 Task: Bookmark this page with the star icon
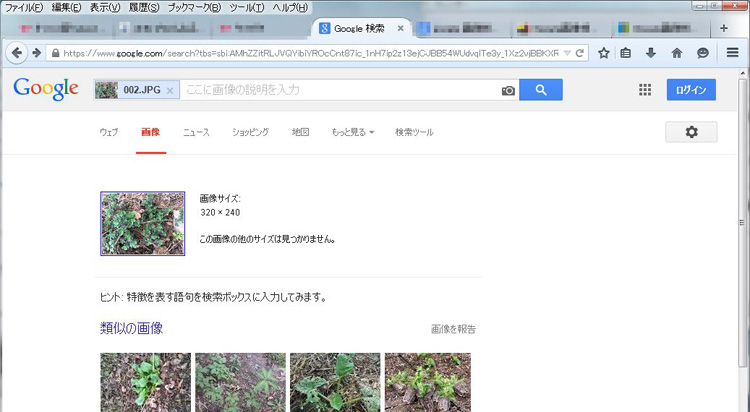click(604, 53)
